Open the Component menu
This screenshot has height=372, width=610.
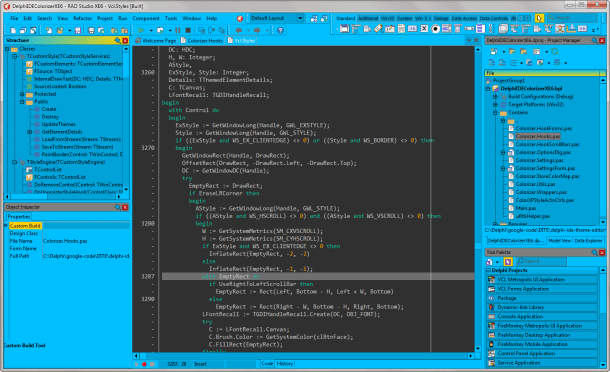point(146,18)
